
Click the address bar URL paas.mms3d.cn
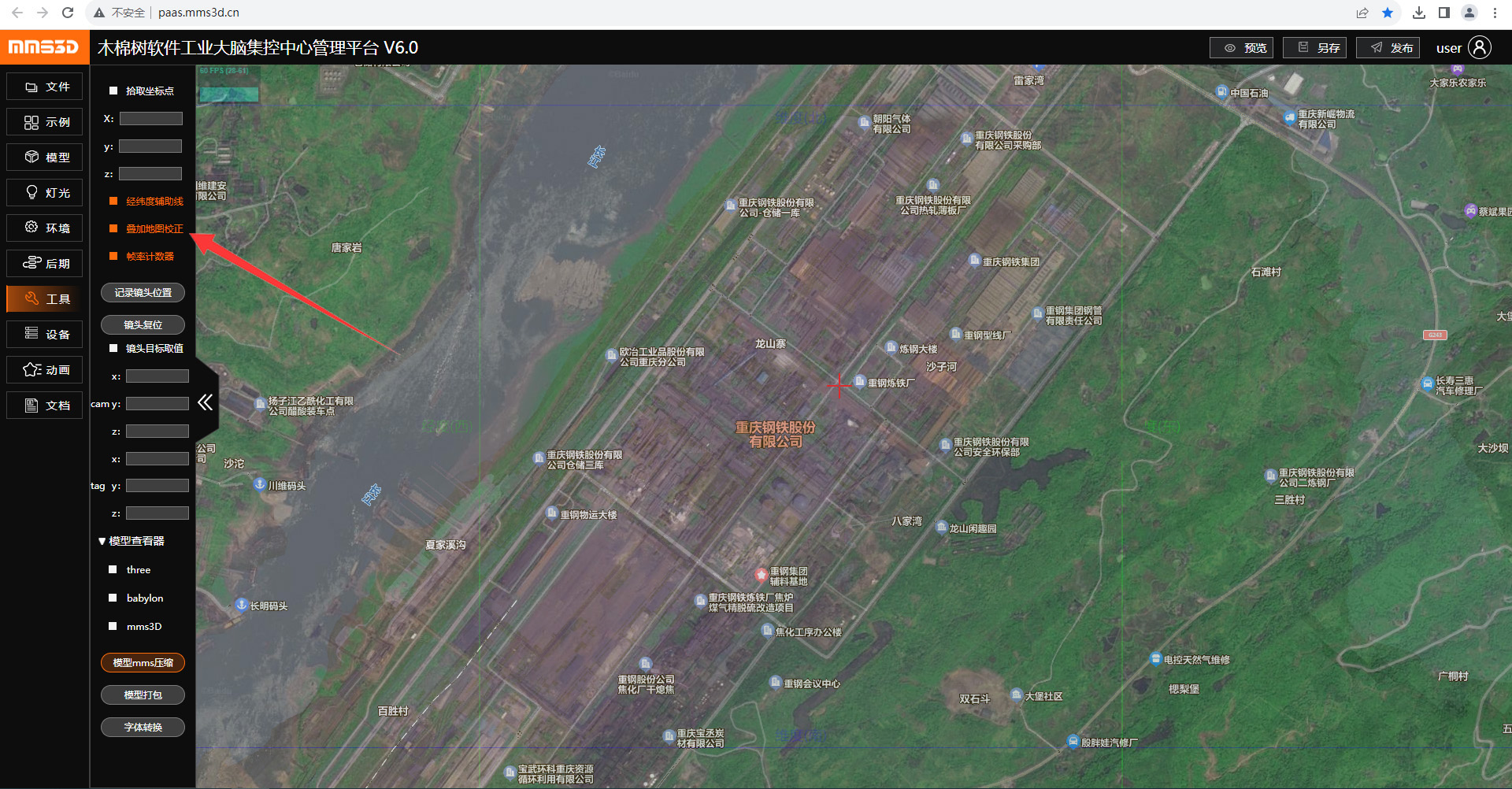(x=198, y=13)
